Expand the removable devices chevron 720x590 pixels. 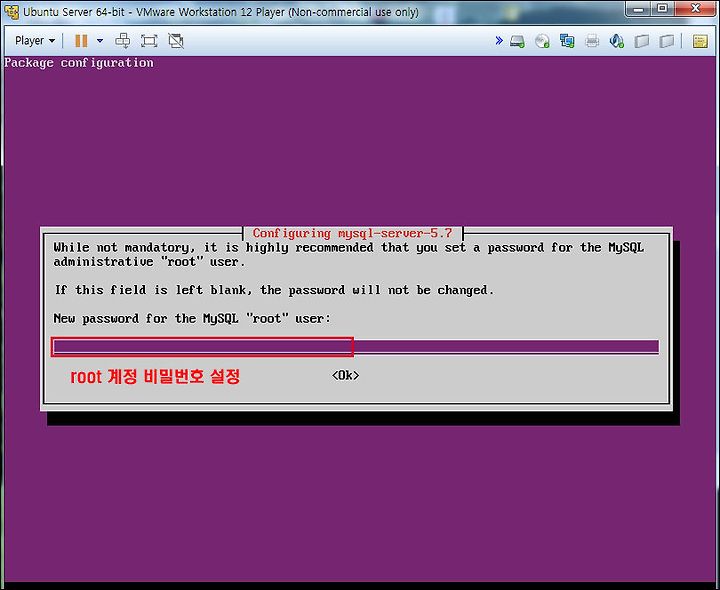(x=499, y=41)
